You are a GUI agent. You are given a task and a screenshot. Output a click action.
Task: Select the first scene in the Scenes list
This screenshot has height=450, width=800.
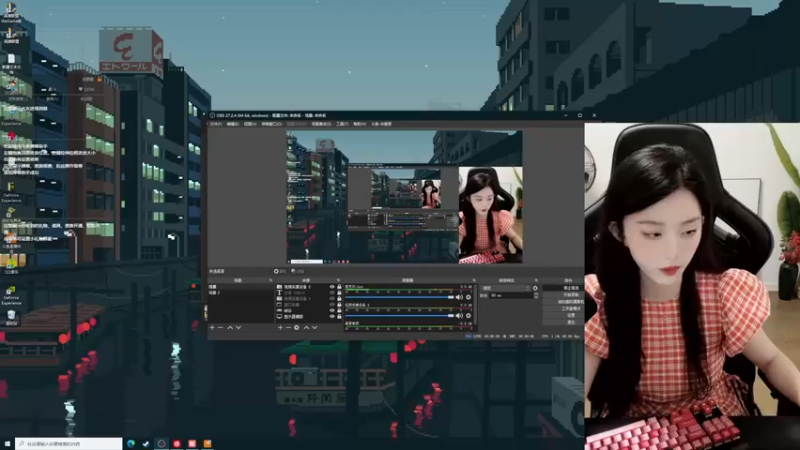(241, 287)
